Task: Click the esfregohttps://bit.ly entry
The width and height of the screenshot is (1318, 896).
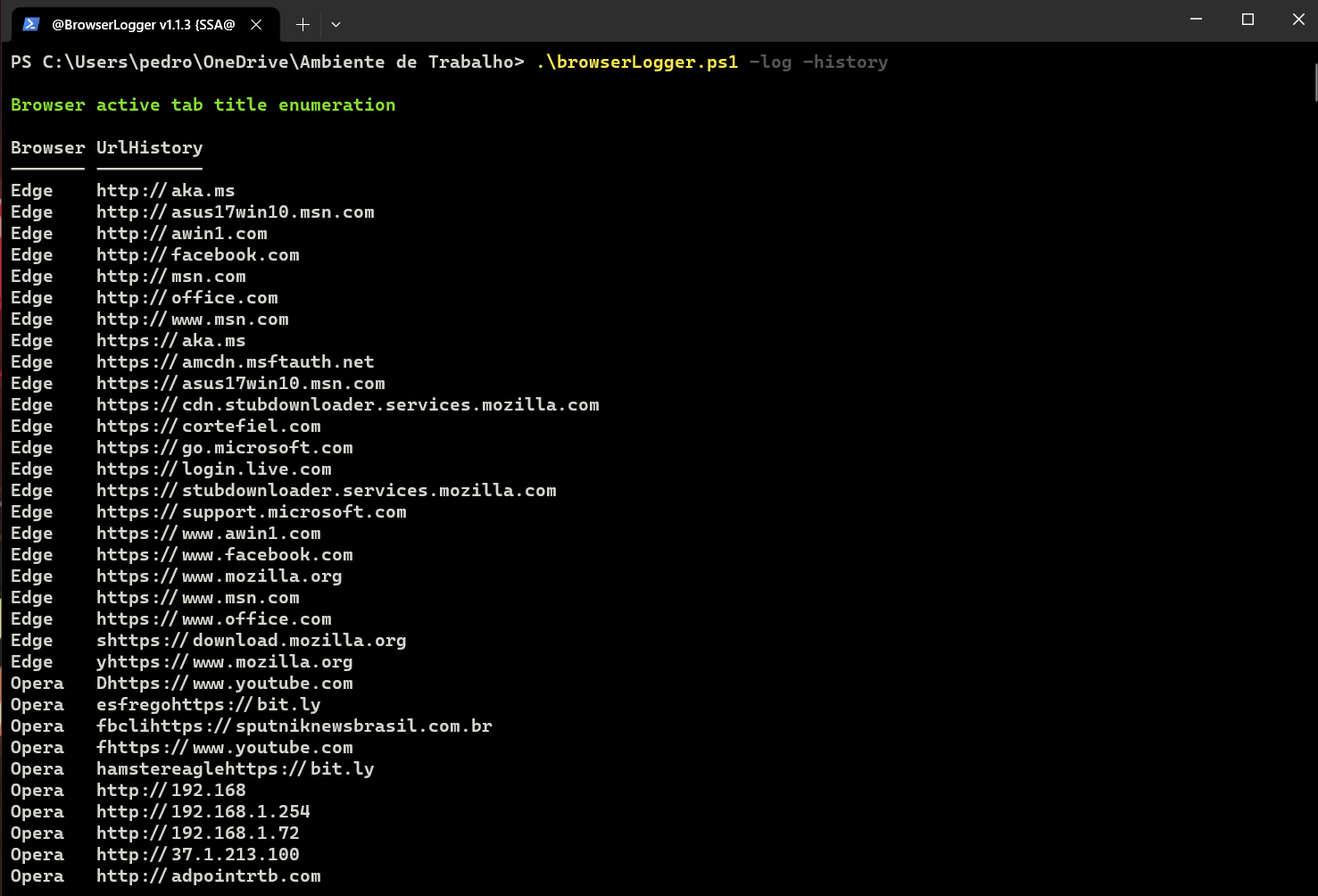Action: point(209,704)
